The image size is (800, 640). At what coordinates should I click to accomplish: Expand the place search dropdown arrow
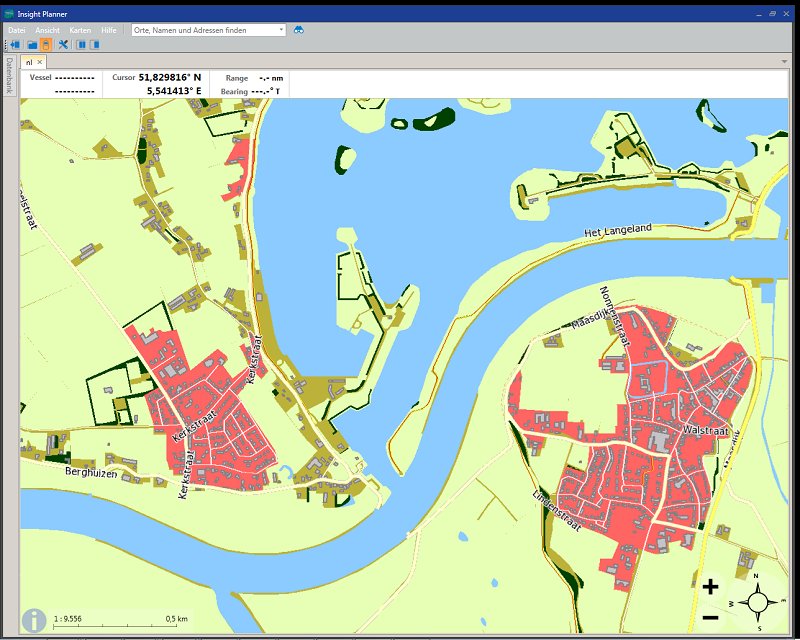click(x=282, y=30)
